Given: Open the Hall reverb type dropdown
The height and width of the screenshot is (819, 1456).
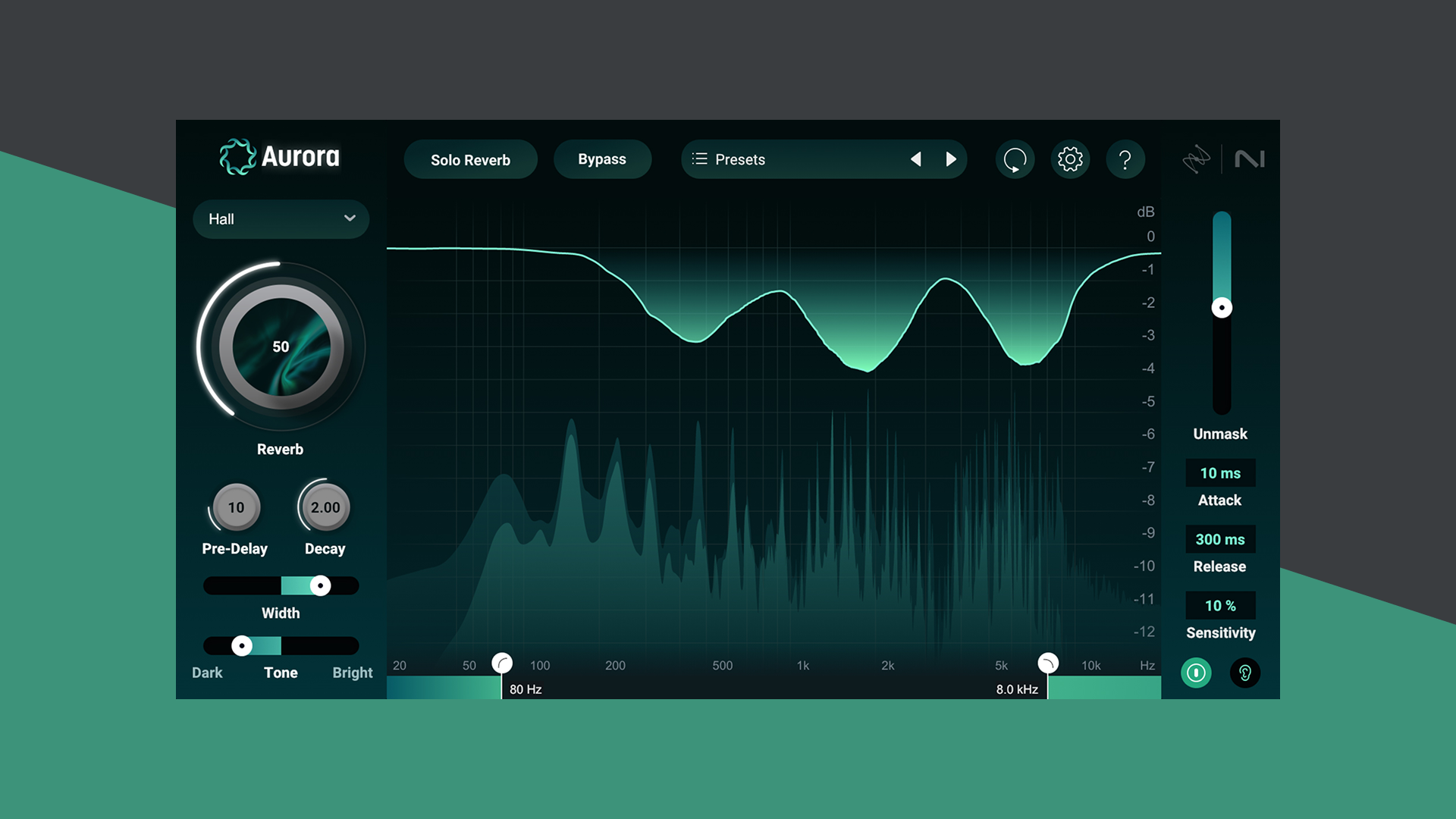Looking at the screenshot, I should point(281,219).
